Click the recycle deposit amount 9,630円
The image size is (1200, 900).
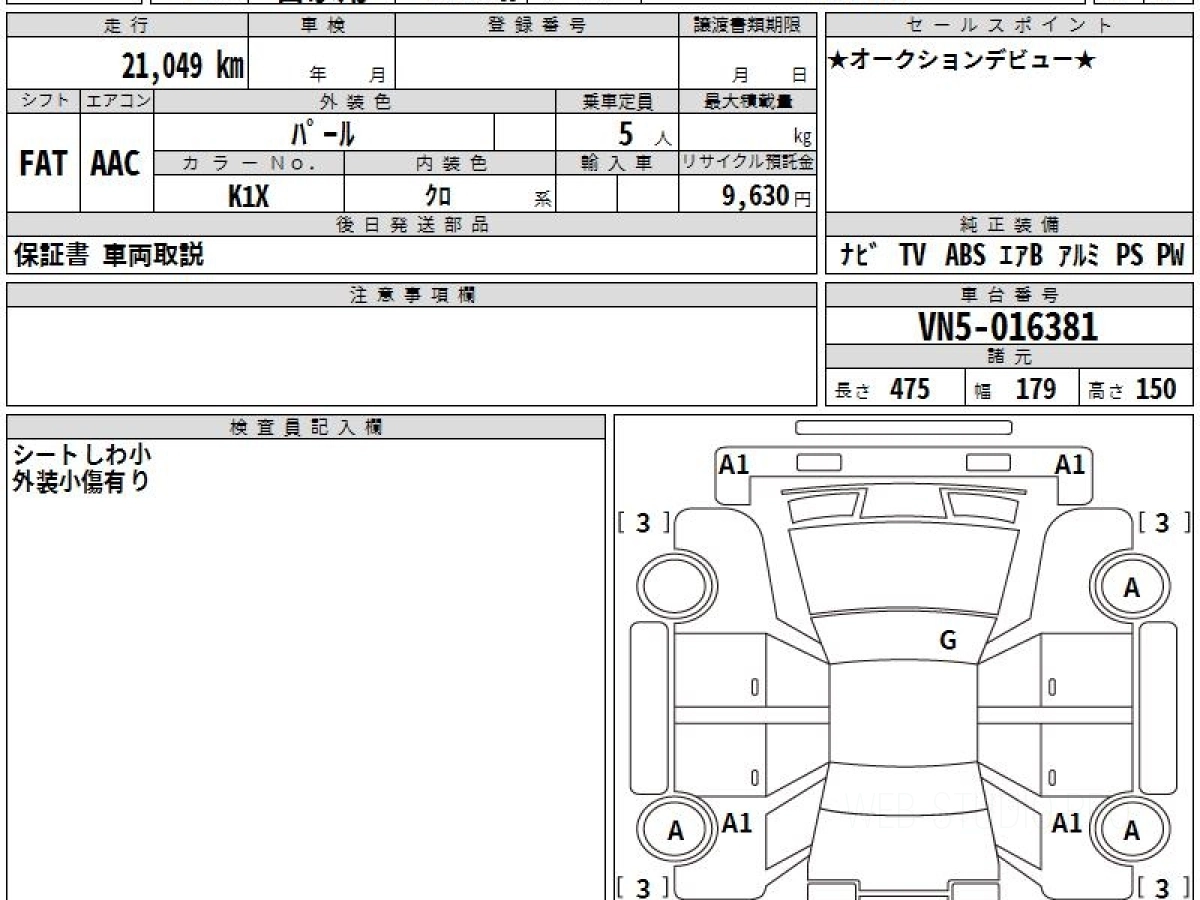(x=767, y=196)
